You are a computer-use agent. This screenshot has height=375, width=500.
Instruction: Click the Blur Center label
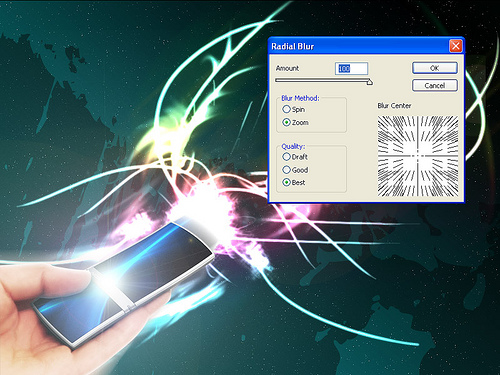[x=394, y=106]
